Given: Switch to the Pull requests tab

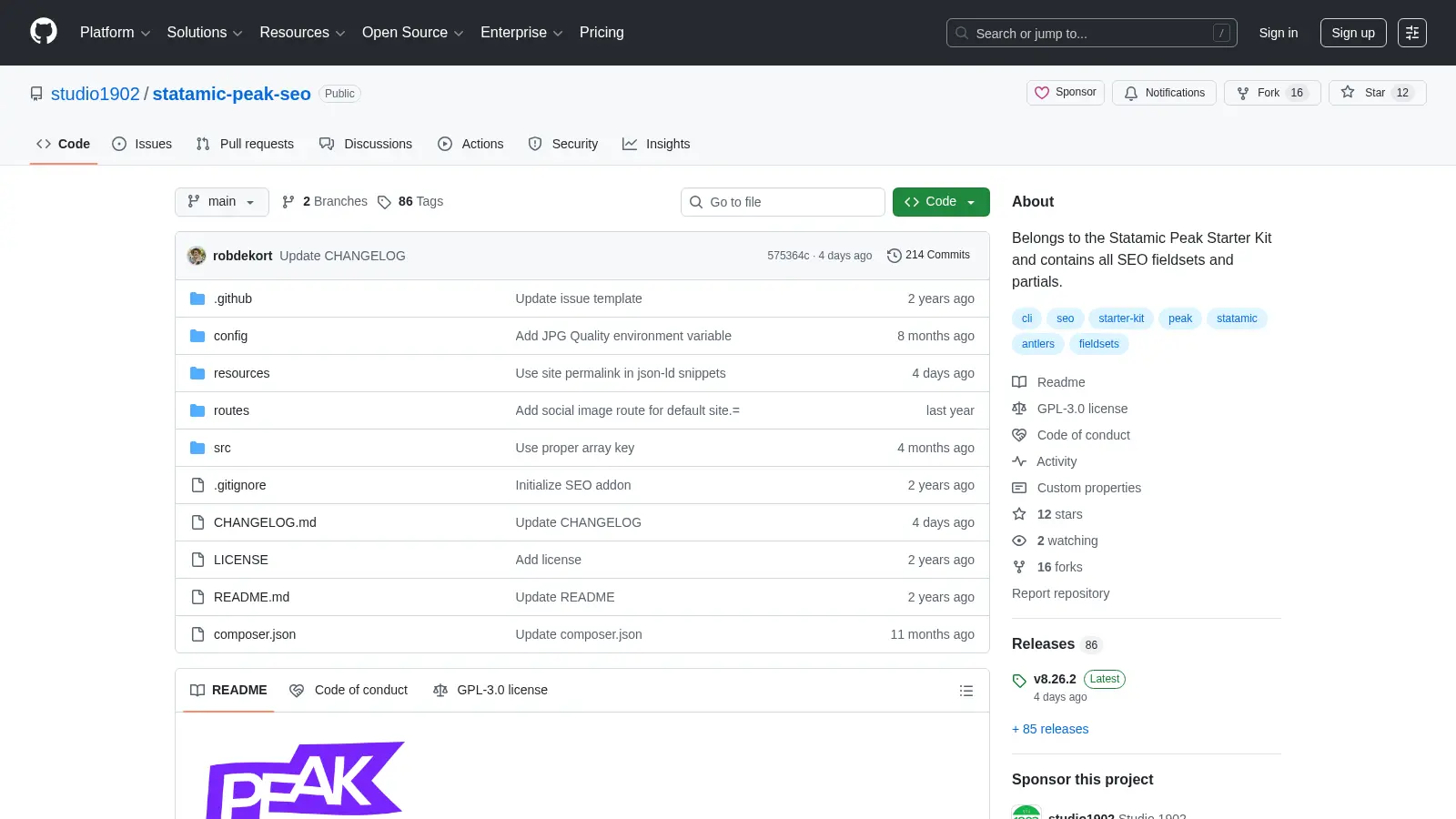Looking at the screenshot, I should (245, 144).
